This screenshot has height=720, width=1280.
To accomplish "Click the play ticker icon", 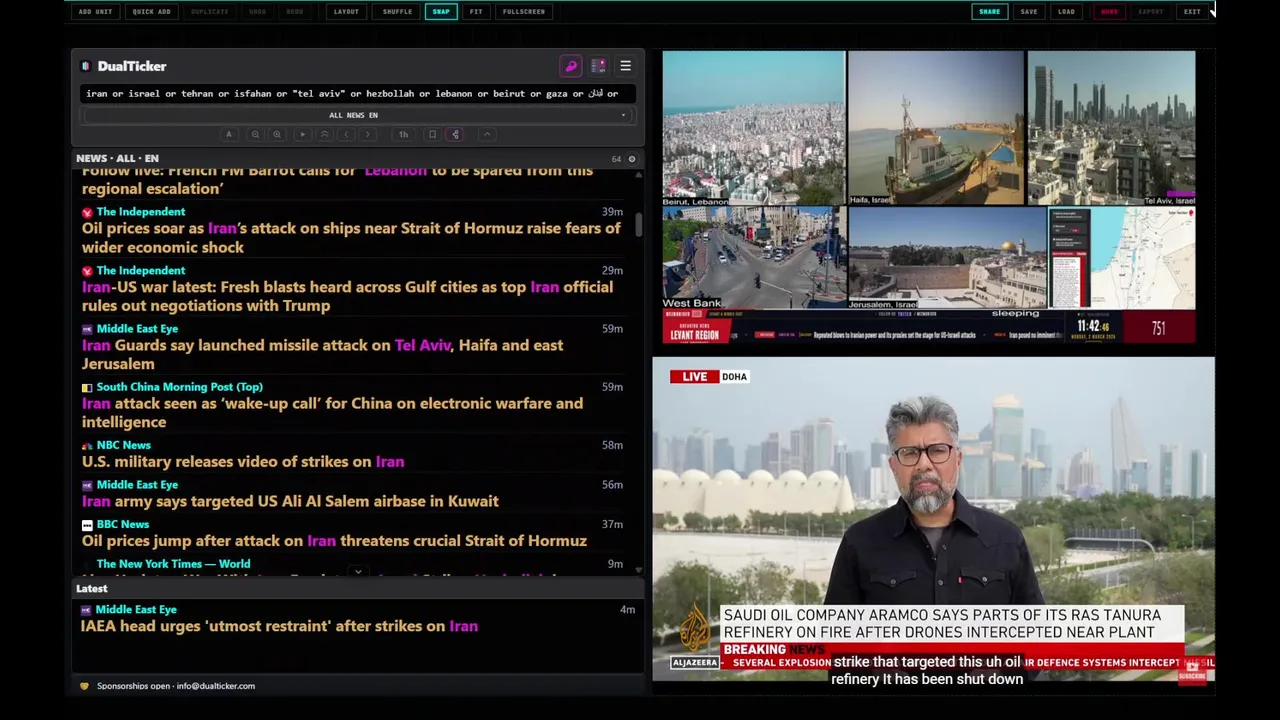I will click(302, 134).
